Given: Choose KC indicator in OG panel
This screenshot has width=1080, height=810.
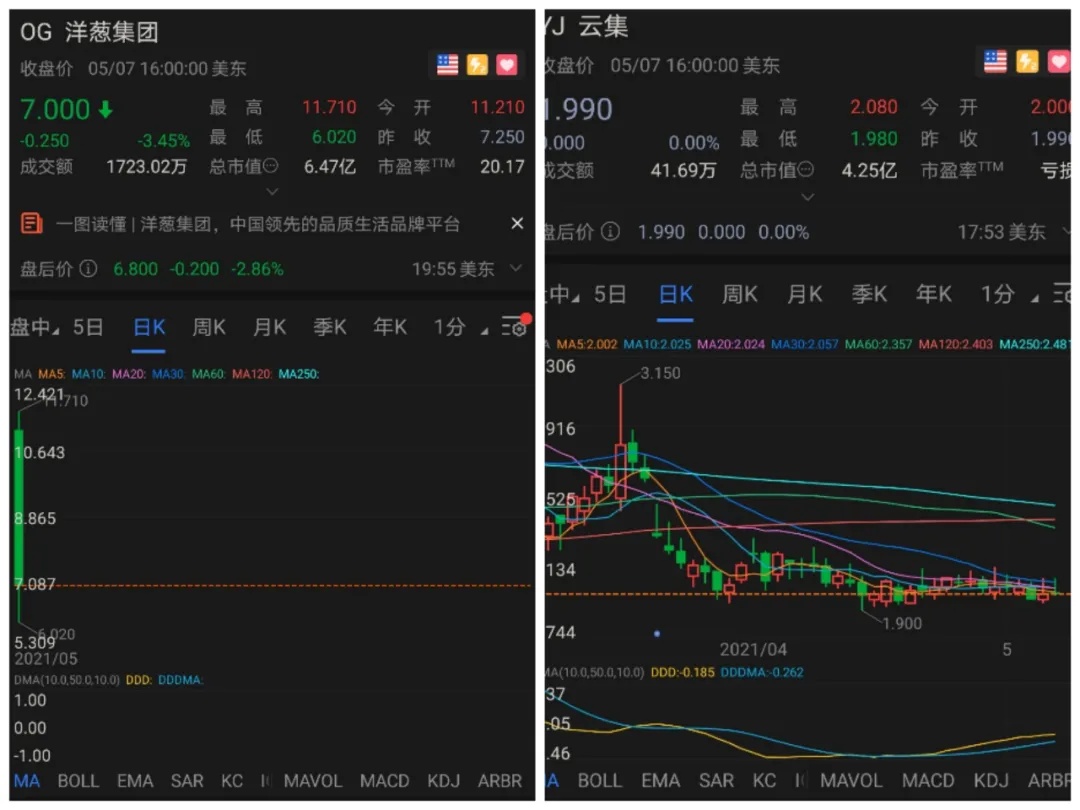Looking at the screenshot, I should click(232, 781).
